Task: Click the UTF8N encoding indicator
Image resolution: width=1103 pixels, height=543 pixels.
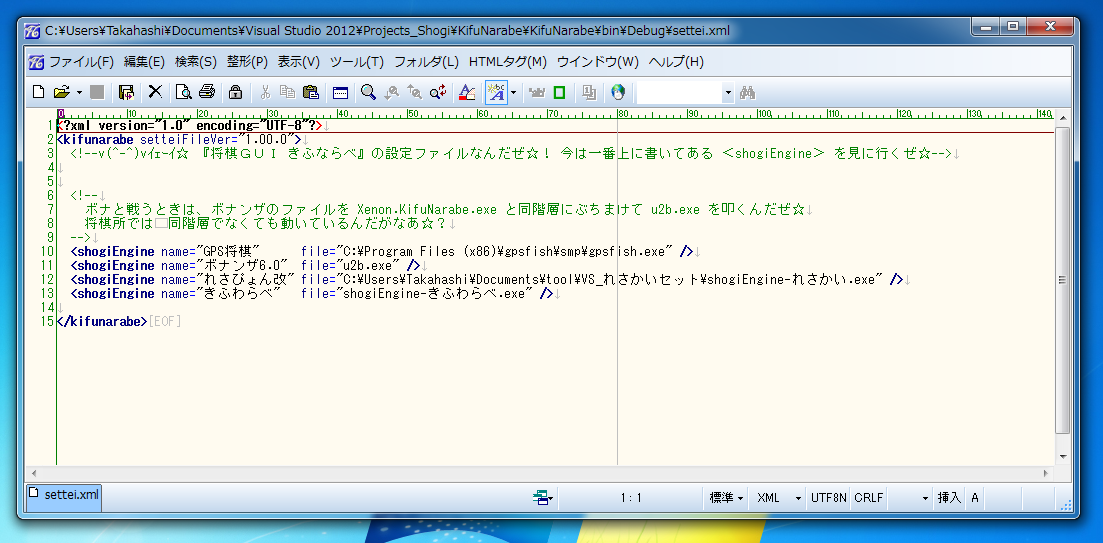Action: (829, 498)
